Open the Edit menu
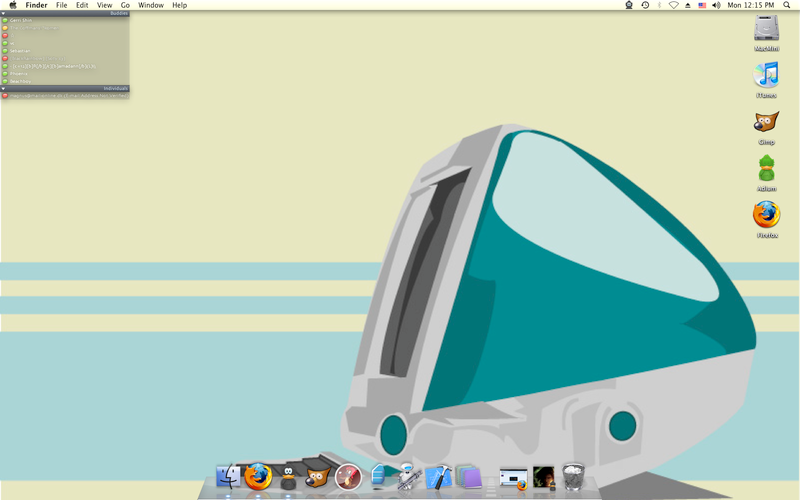Viewport: 800px width, 500px height. 82,5
